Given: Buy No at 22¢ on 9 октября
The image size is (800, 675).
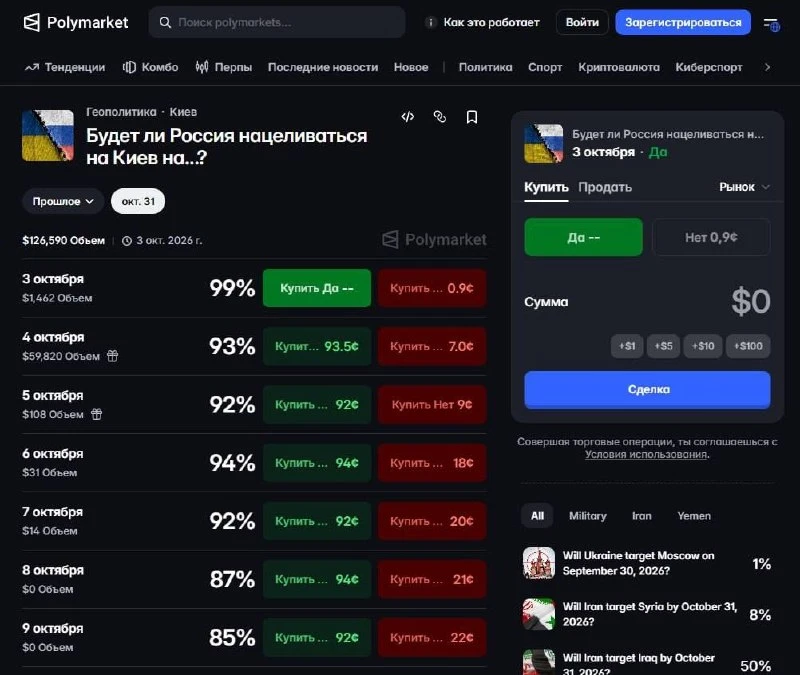Looking at the screenshot, I should click(432, 637).
